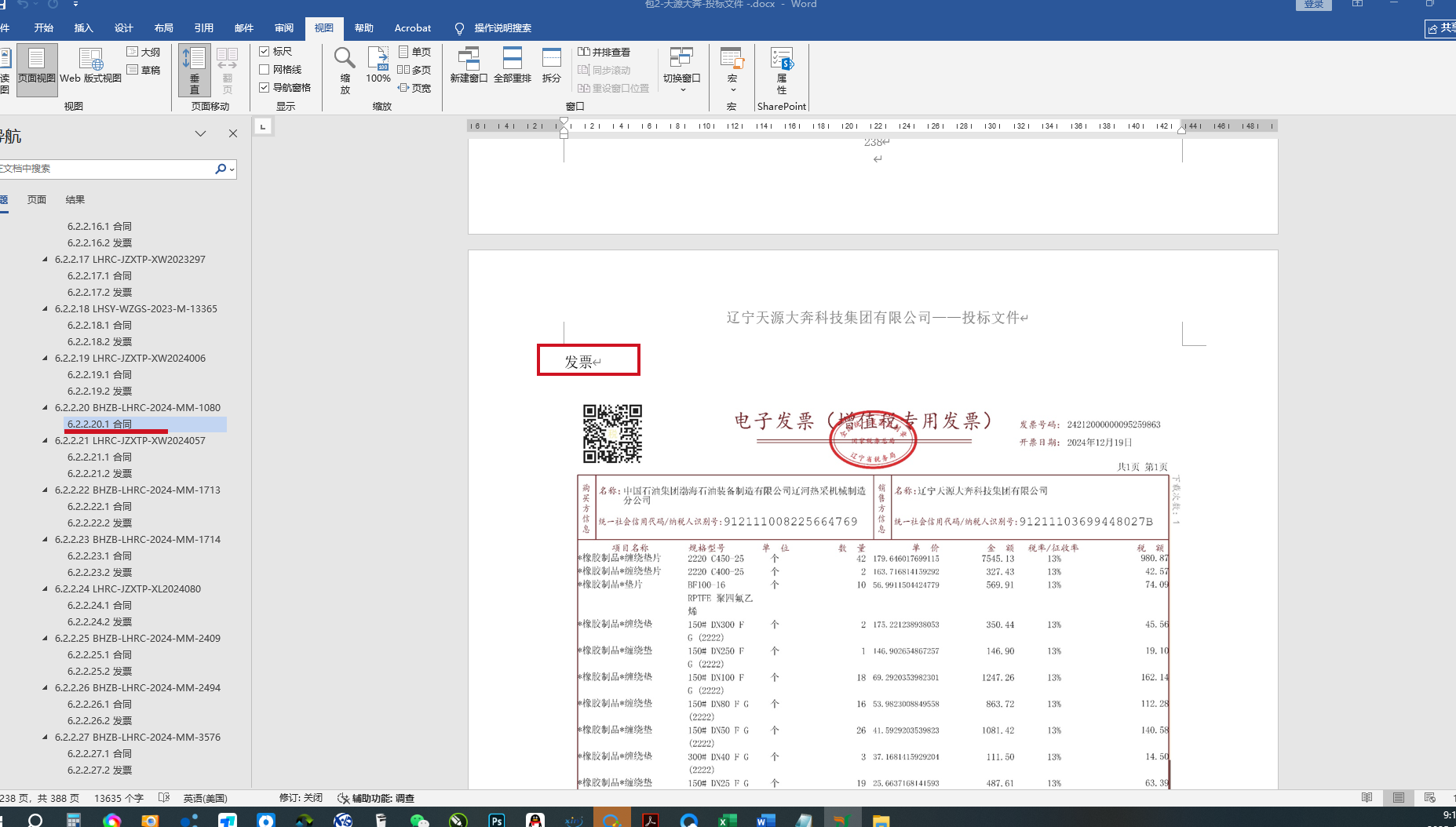Enable 并排查看 side-by-side view
Viewport: 1456px width, 827px height.
[x=604, y=52]
